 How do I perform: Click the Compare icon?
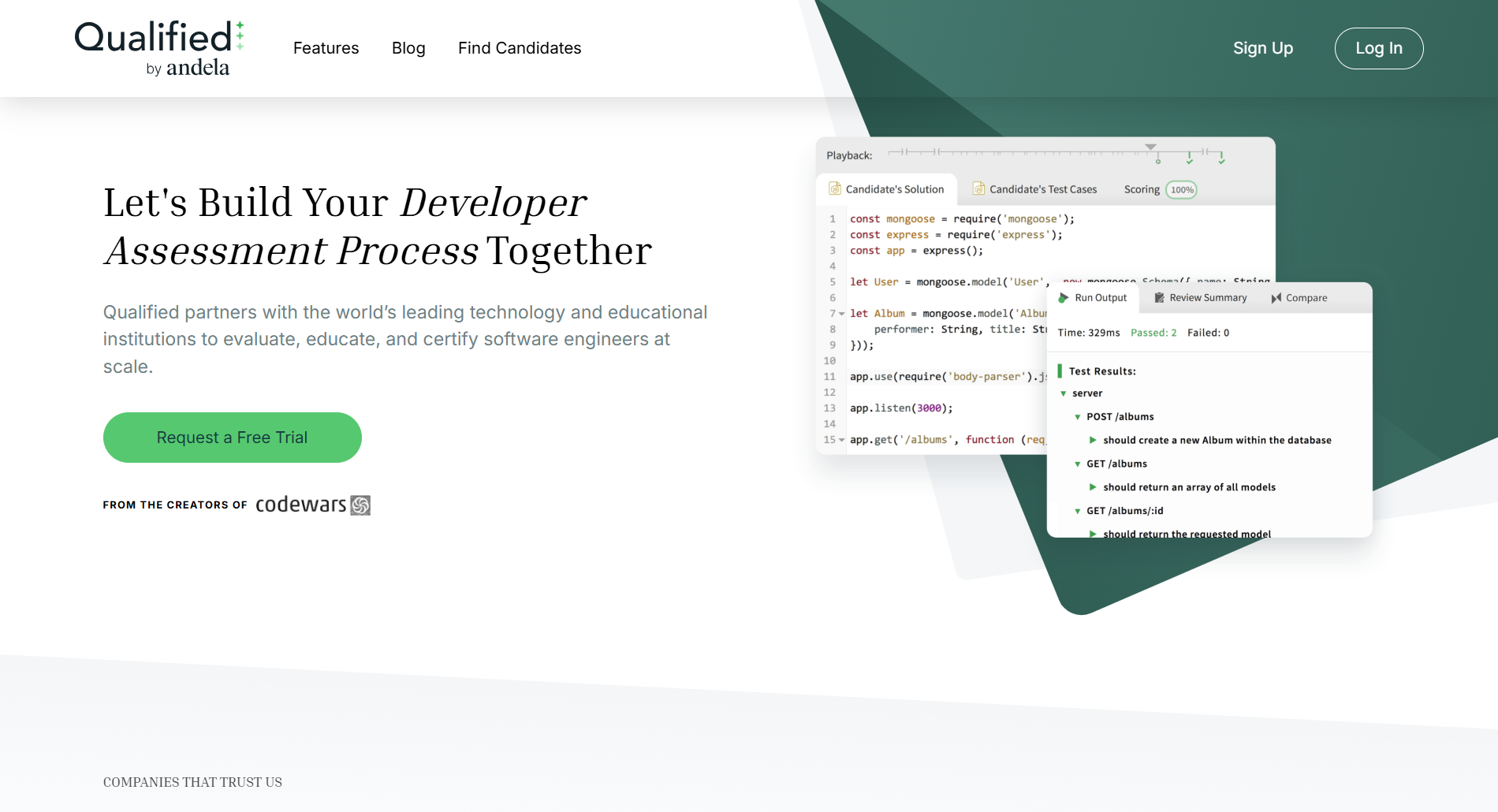[1276, 298]
